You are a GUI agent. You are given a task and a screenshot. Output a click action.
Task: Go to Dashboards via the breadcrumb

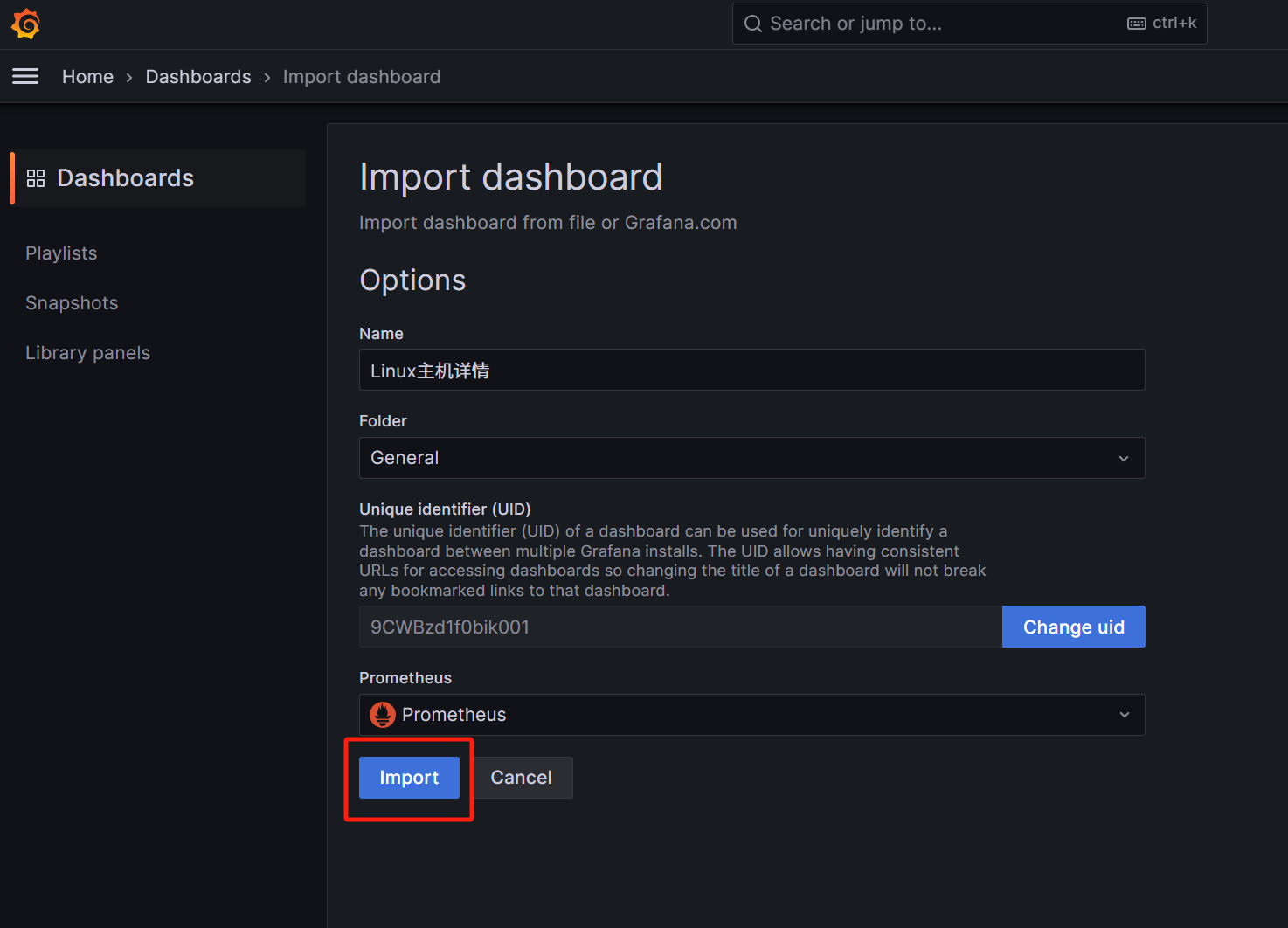[198, 77]
